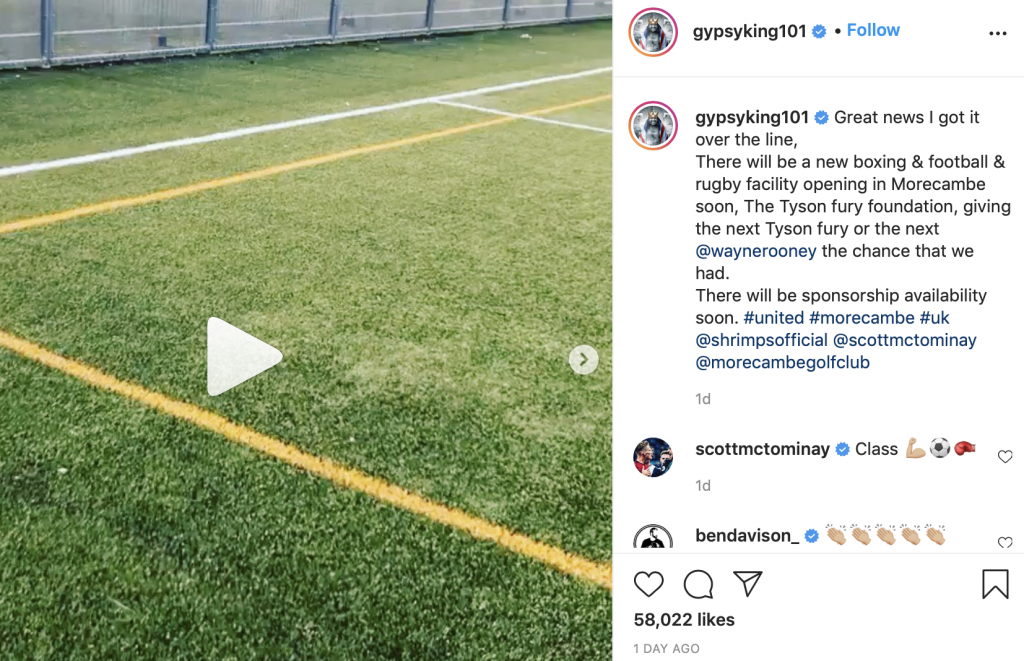Image resolution: width=1024 pixels, height=661 pixels.
Task: Open bendavison_ username link
Action: pyautogui.click(x=747, y=536)
